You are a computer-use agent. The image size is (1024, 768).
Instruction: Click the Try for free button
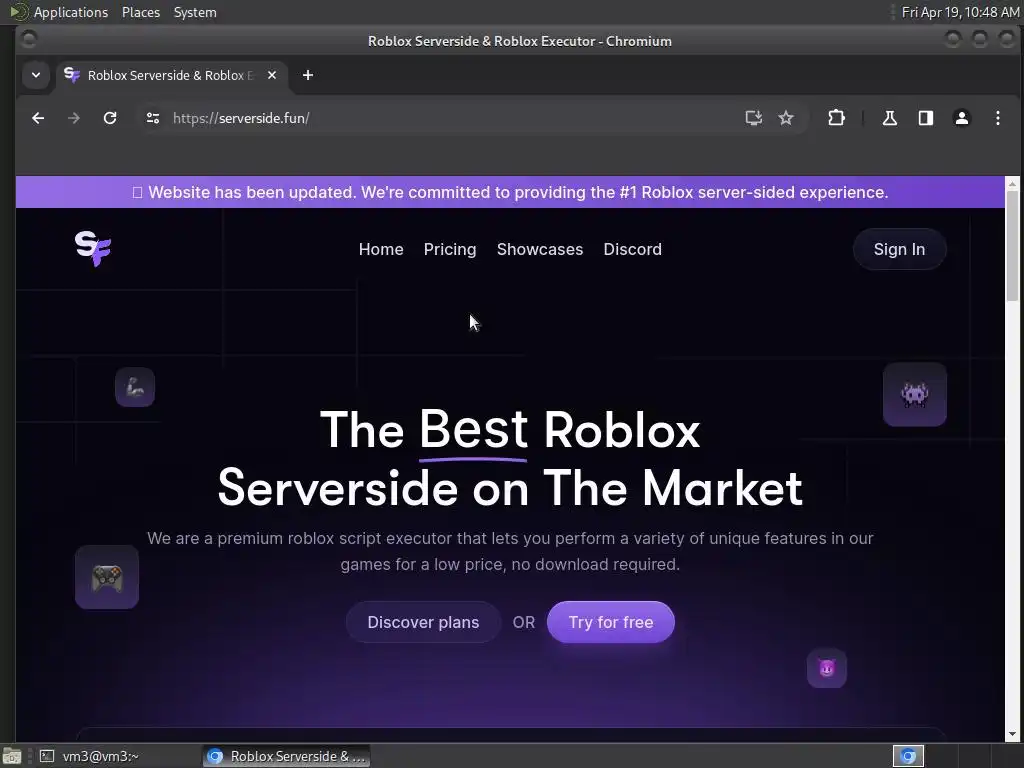[x=611, y=622]
